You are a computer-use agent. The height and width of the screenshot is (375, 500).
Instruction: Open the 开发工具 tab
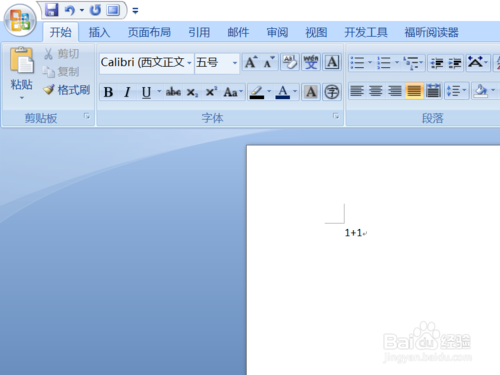pyautogui.click(x=366, y=32)
